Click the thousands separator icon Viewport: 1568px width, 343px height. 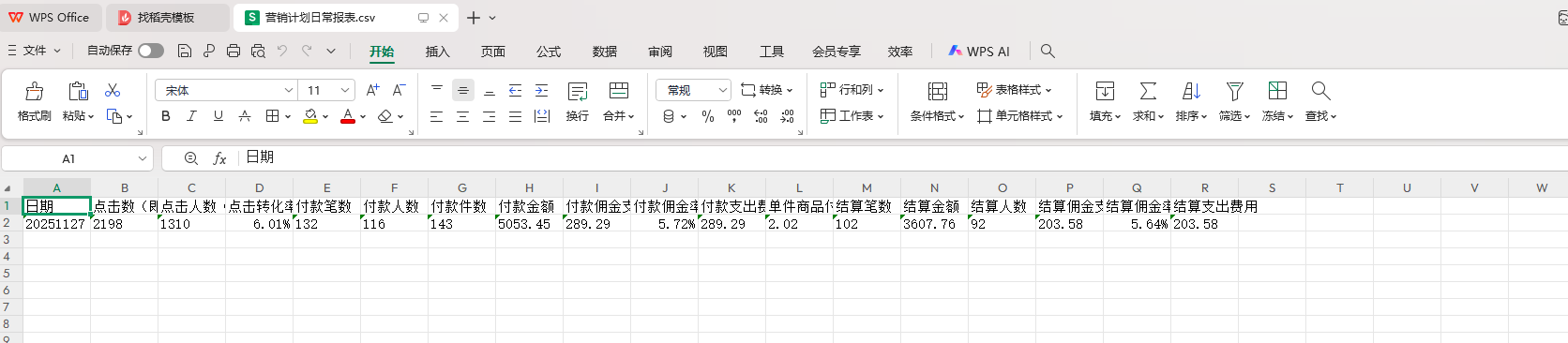[734, 116]
